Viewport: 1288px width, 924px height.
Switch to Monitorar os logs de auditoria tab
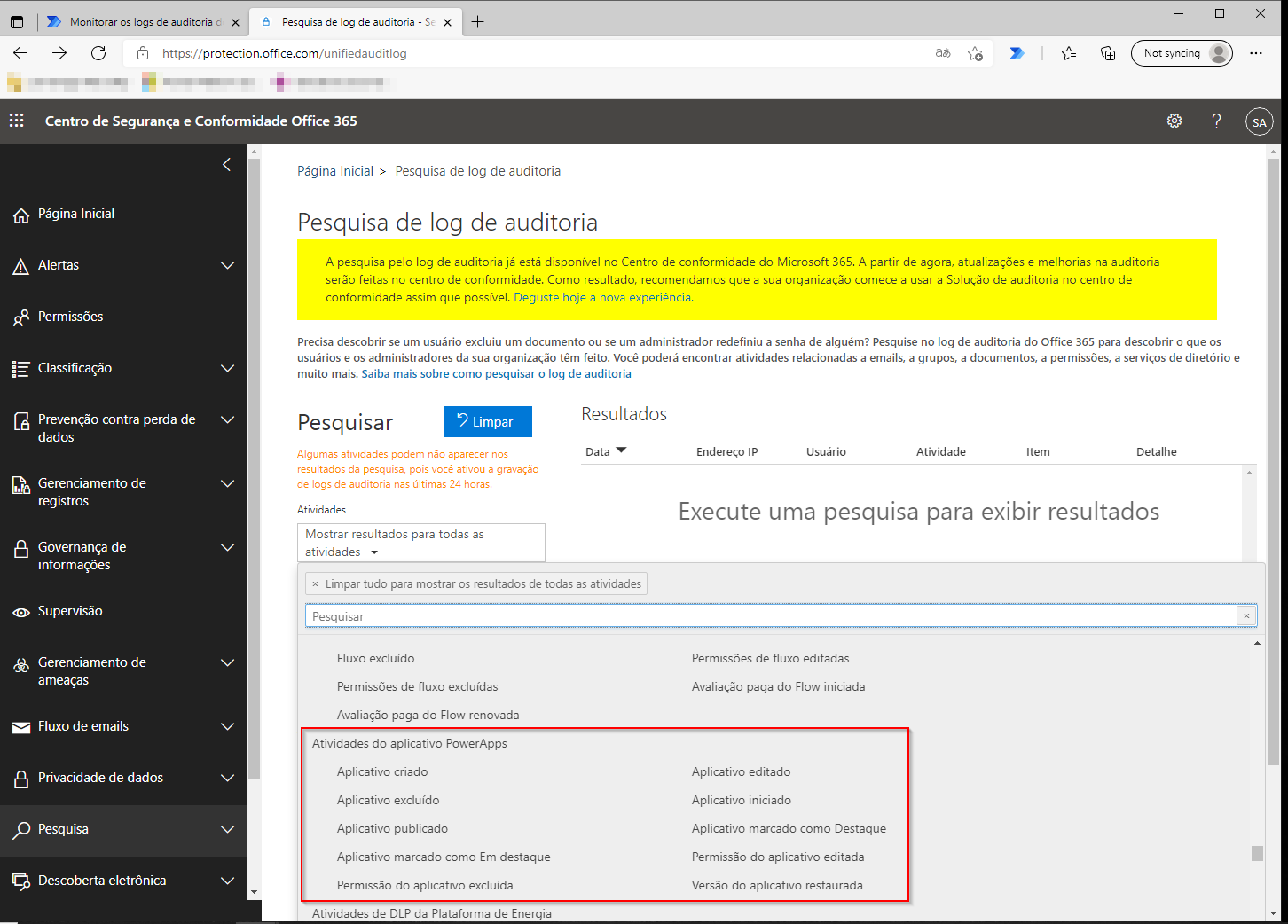coord(143,22)
